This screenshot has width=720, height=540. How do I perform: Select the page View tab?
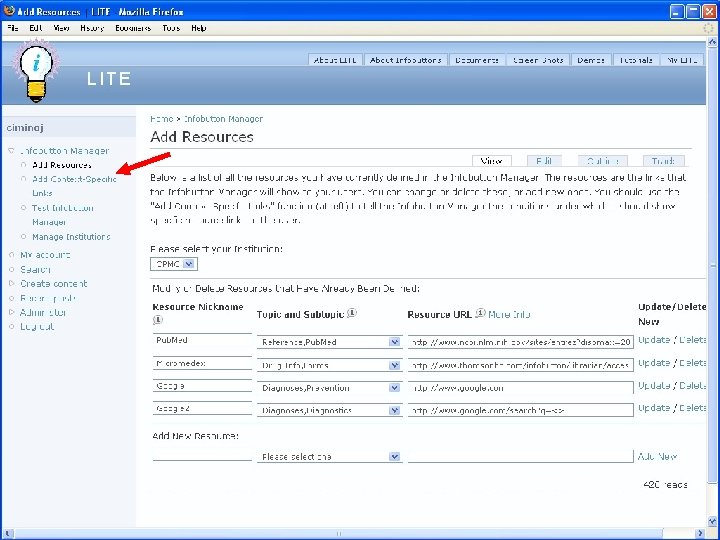click(491, 161)
